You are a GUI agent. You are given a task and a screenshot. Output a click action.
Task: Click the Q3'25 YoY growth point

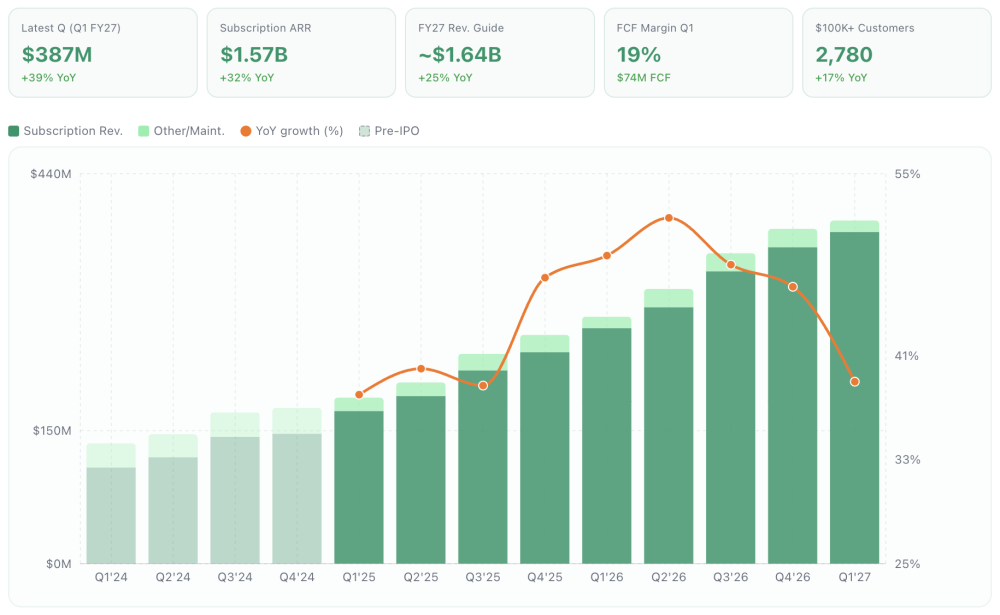click(x=483, y=386)
